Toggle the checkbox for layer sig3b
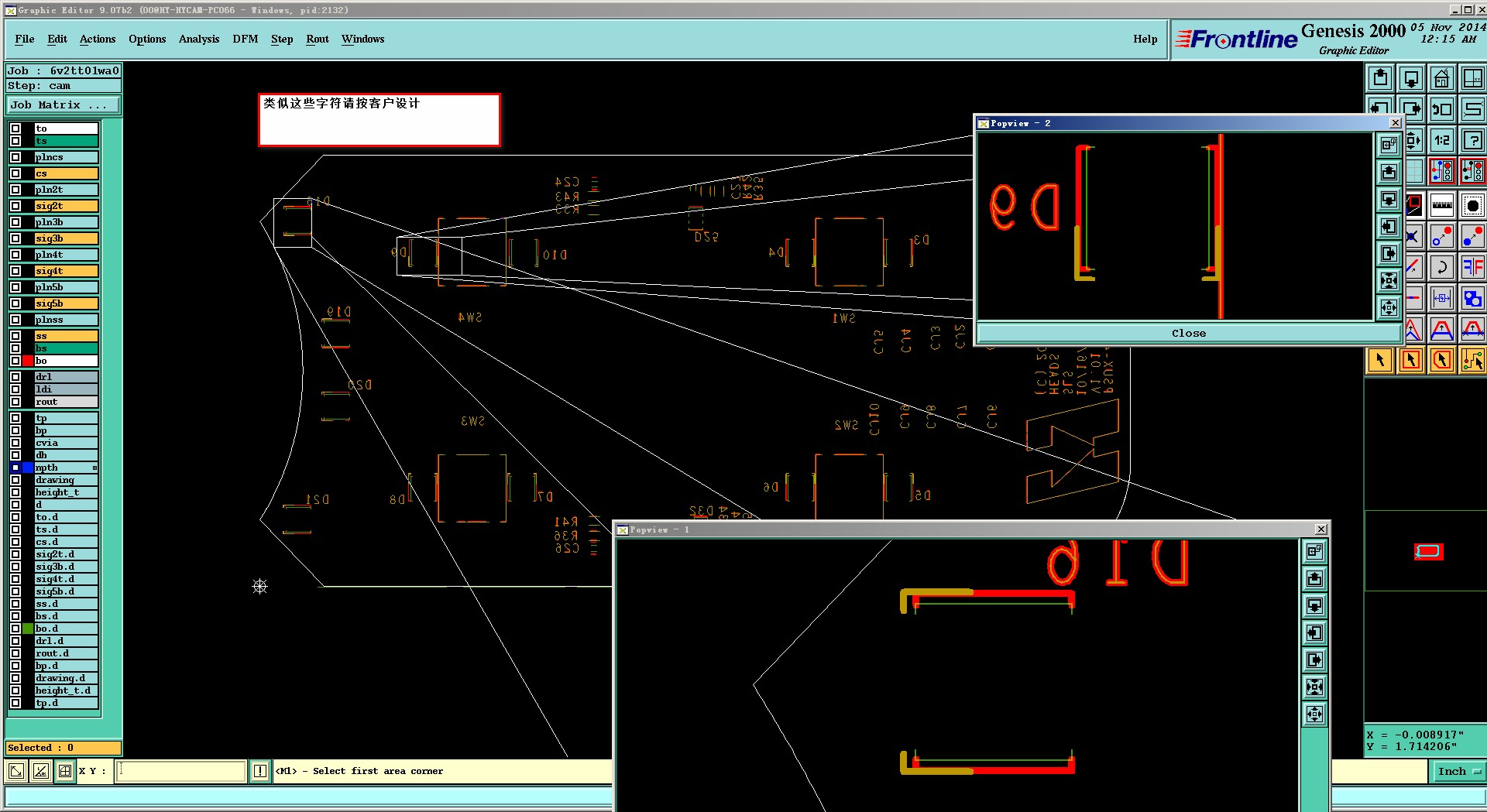The width and height of the screenshot is (1487, 812). (15, 238)
